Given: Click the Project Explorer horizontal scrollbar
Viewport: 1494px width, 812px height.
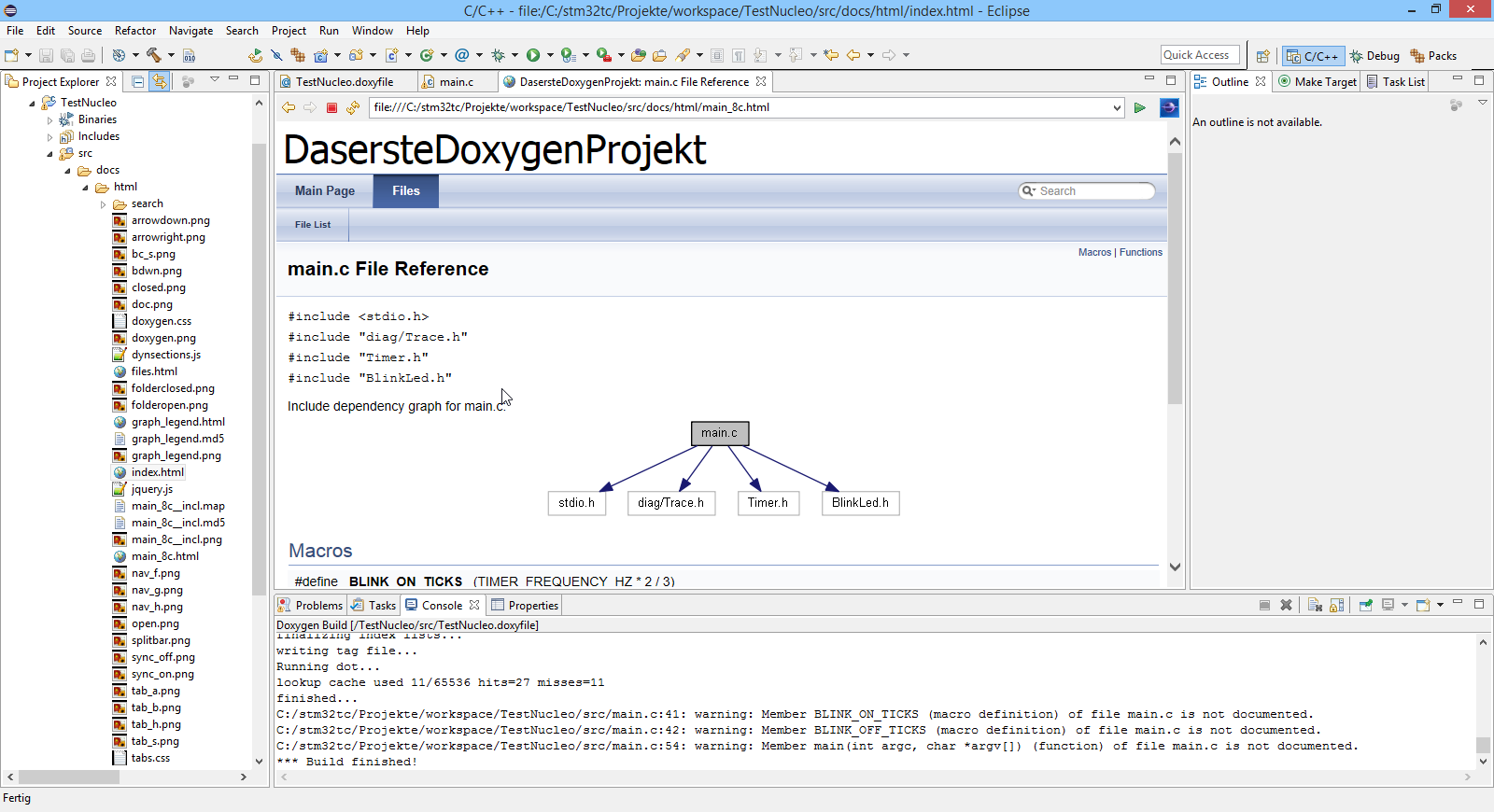Looking at the screenshot, I should click(x=69, y=777).
